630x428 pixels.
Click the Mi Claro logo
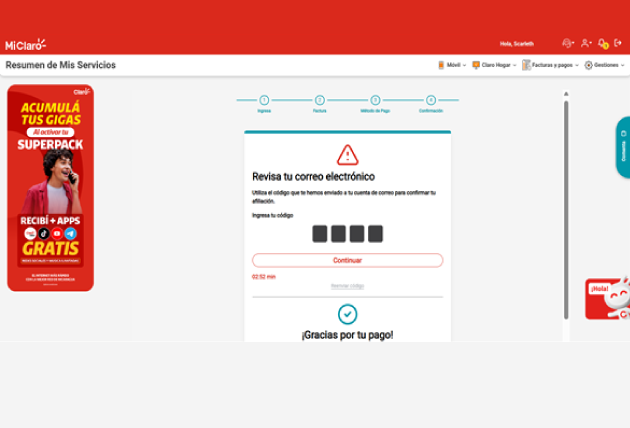pos(26,45)
